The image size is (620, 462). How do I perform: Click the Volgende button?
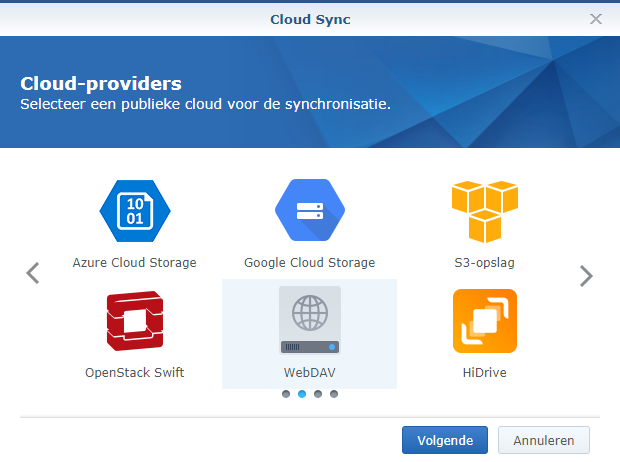click(x=445, y=440)
